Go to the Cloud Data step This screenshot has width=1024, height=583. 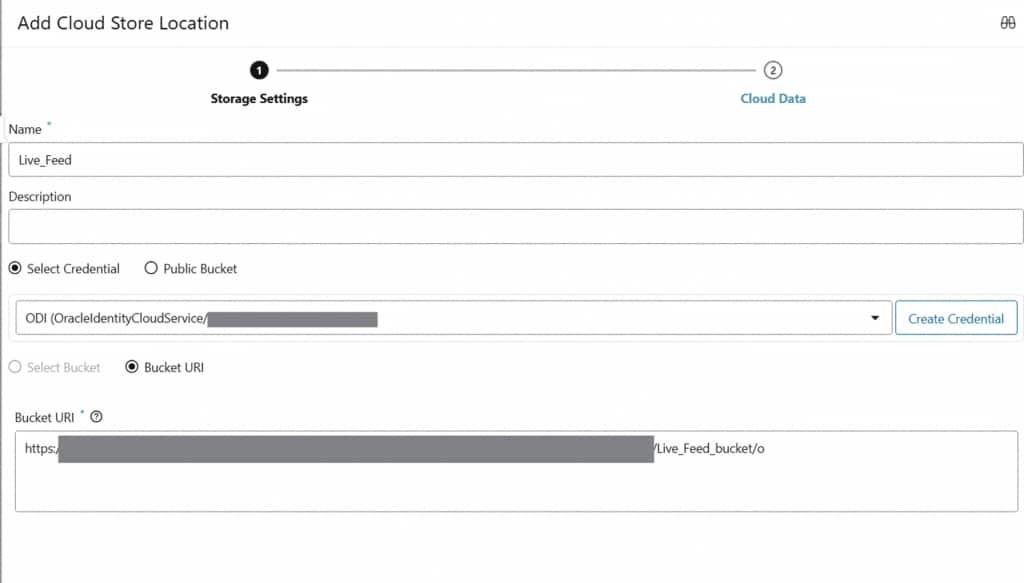[772, 99]
